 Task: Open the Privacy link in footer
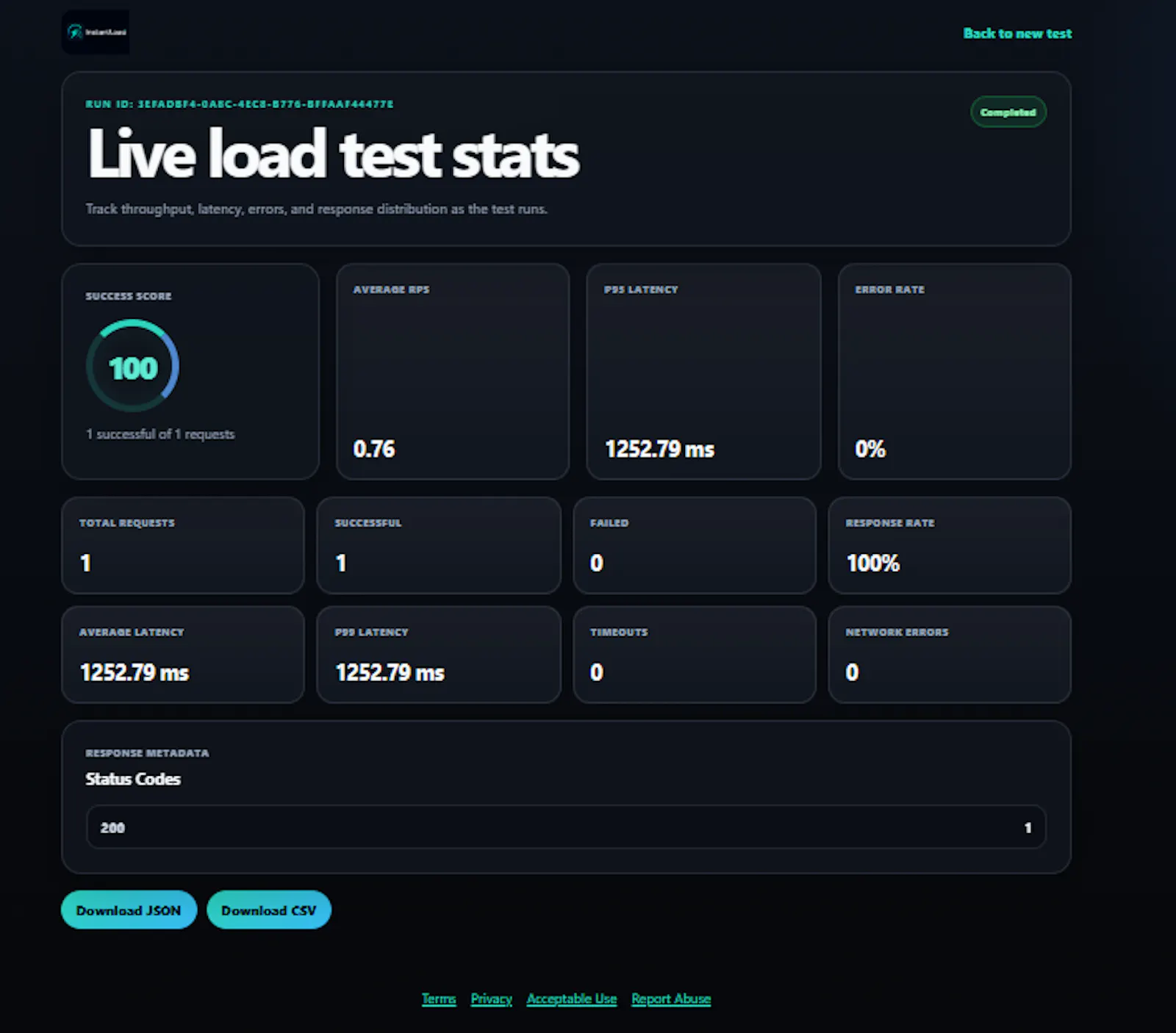[491, 999]
